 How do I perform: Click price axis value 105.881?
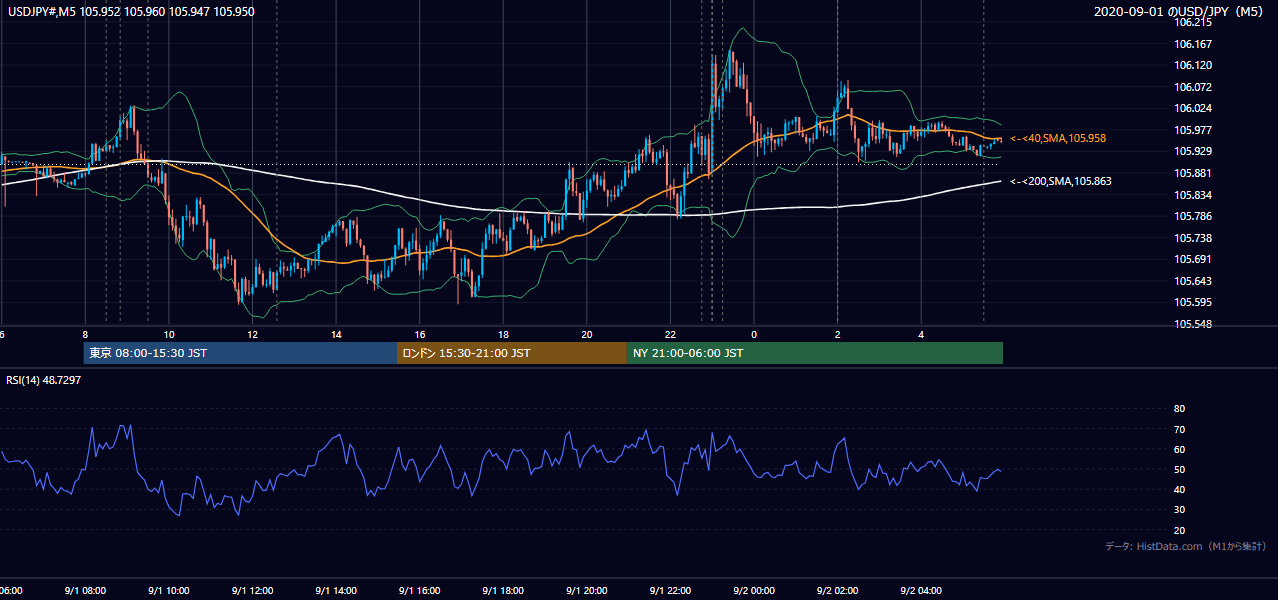[1193, 173]
